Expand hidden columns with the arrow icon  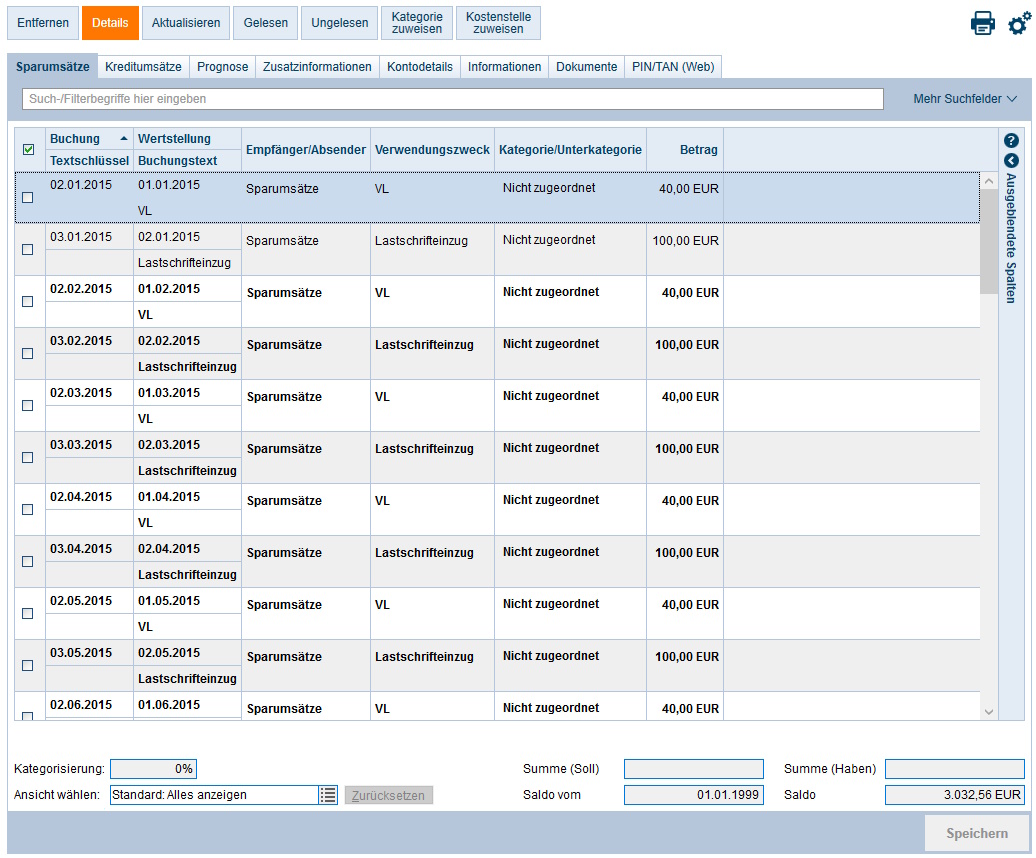[x=1011, y=160]
